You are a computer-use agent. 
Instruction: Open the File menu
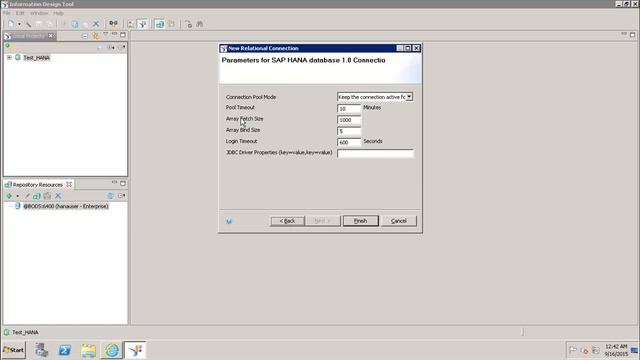point(7,13)
